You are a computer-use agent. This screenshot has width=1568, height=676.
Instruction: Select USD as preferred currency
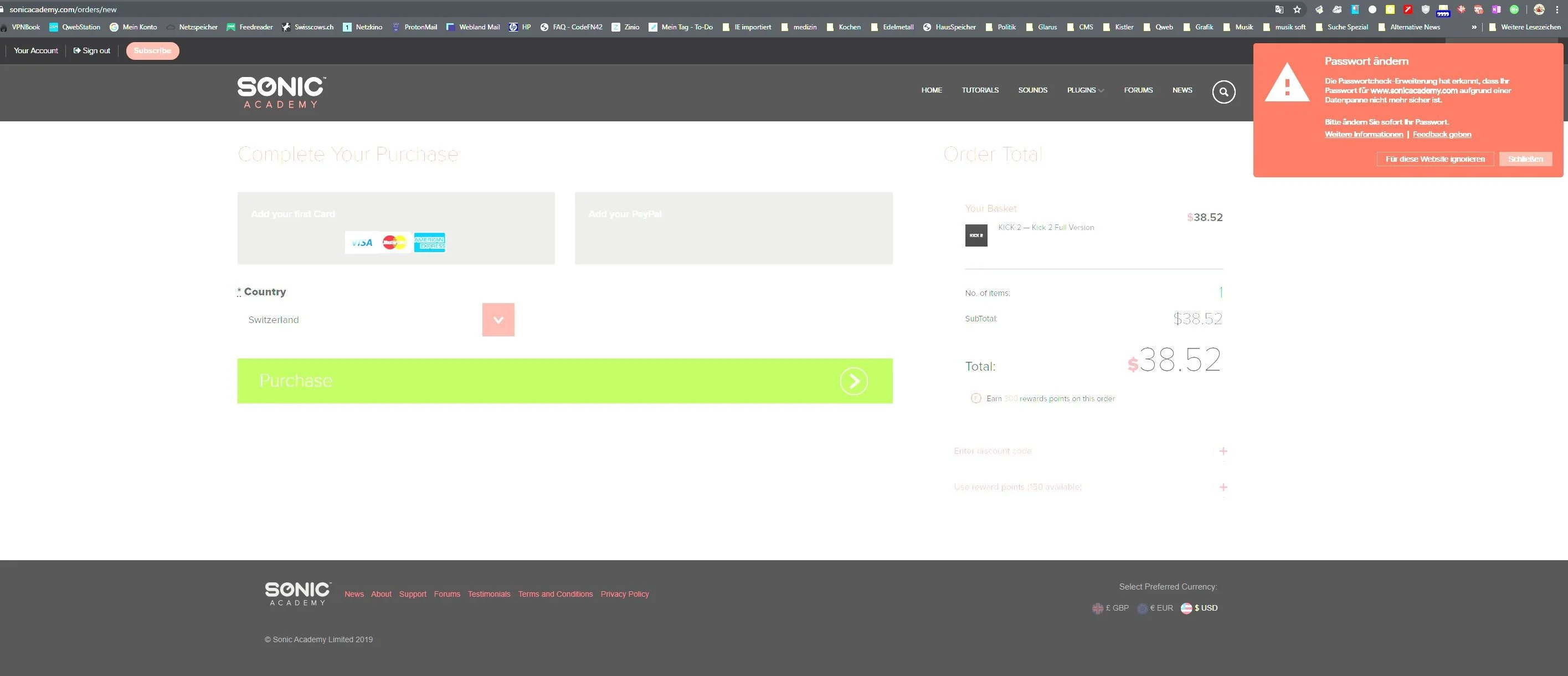1199,608
